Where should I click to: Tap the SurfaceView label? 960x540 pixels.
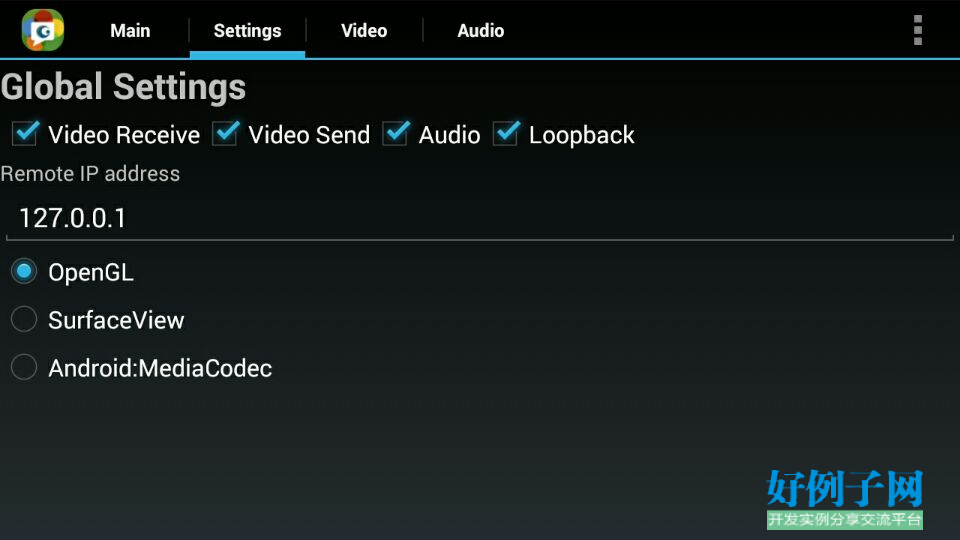116,320
